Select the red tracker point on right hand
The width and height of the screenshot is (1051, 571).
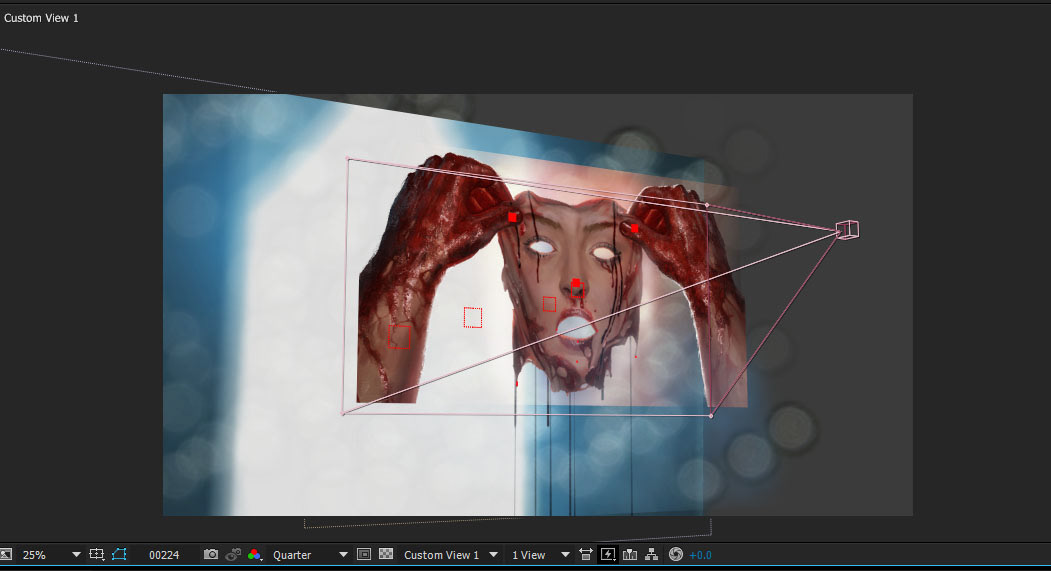click(x=634, y=228)
